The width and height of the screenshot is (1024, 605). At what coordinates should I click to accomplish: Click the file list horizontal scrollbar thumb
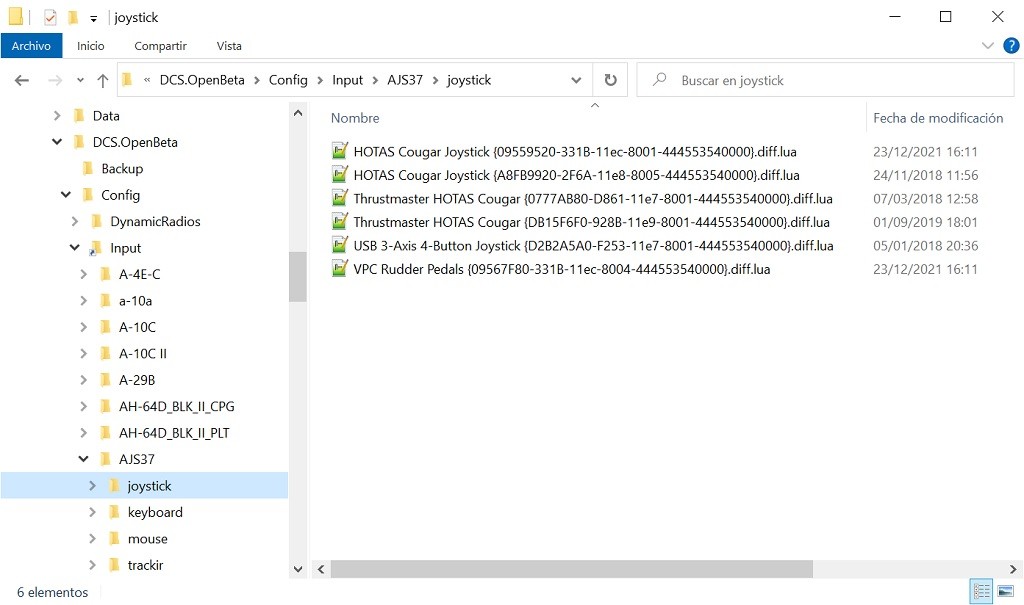coord(571,569)
